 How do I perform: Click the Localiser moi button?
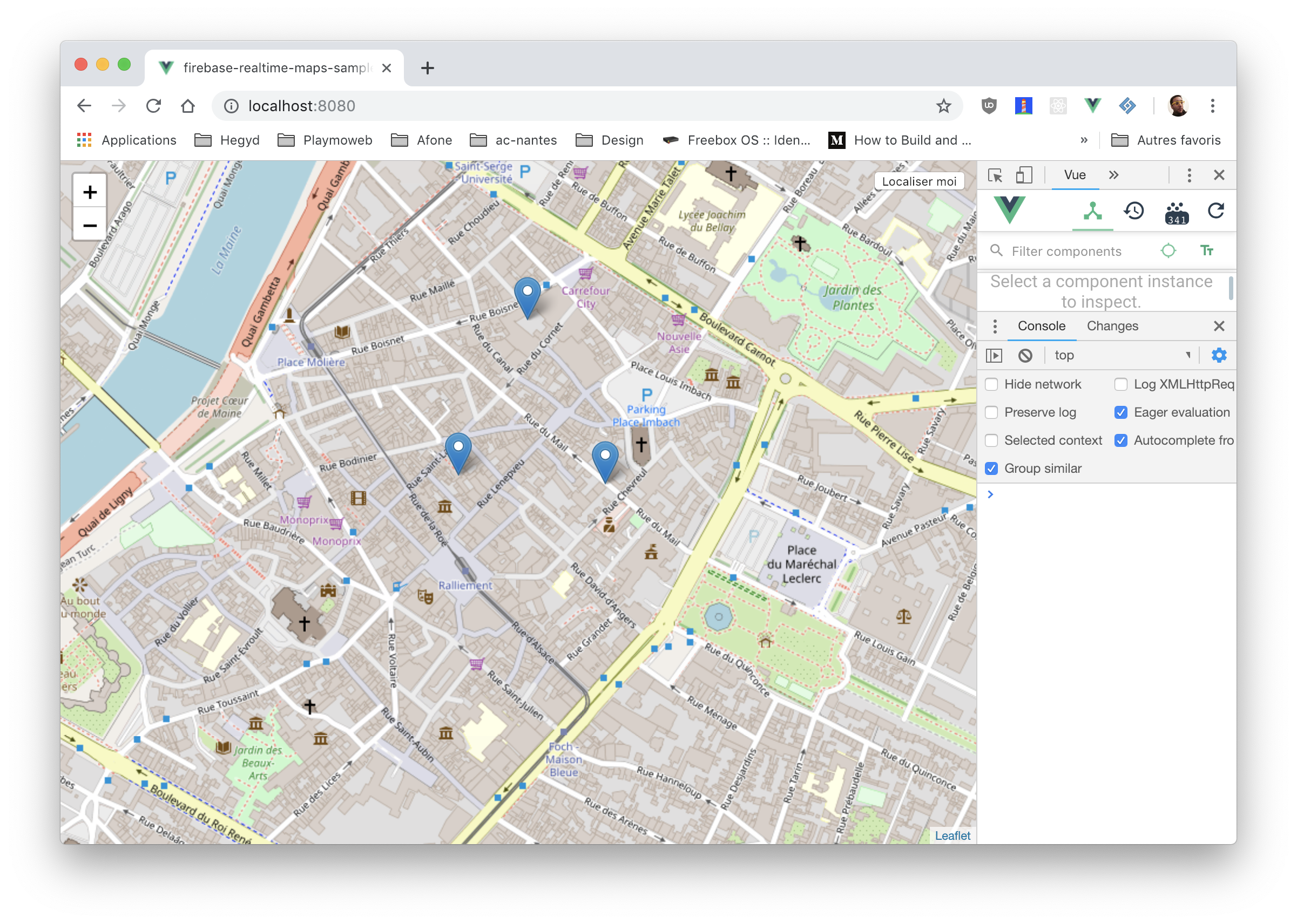918,181
